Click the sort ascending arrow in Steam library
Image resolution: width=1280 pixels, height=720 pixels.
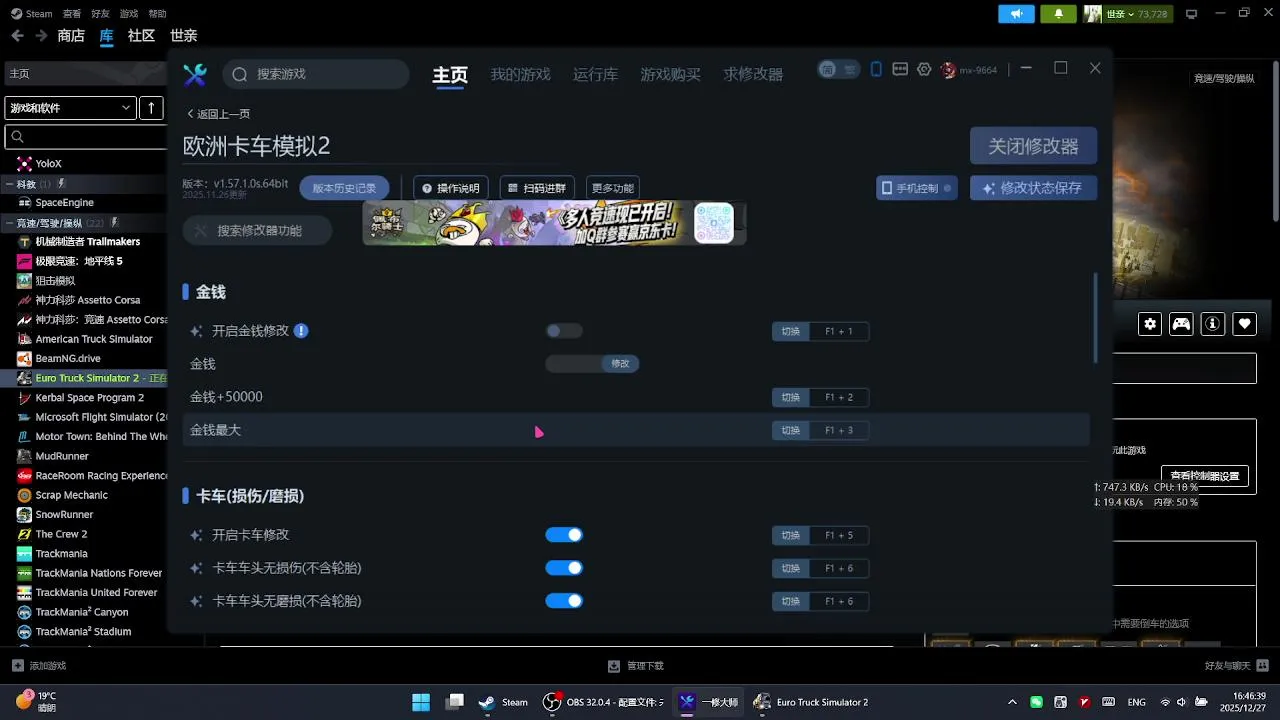(x=151, y=107)
